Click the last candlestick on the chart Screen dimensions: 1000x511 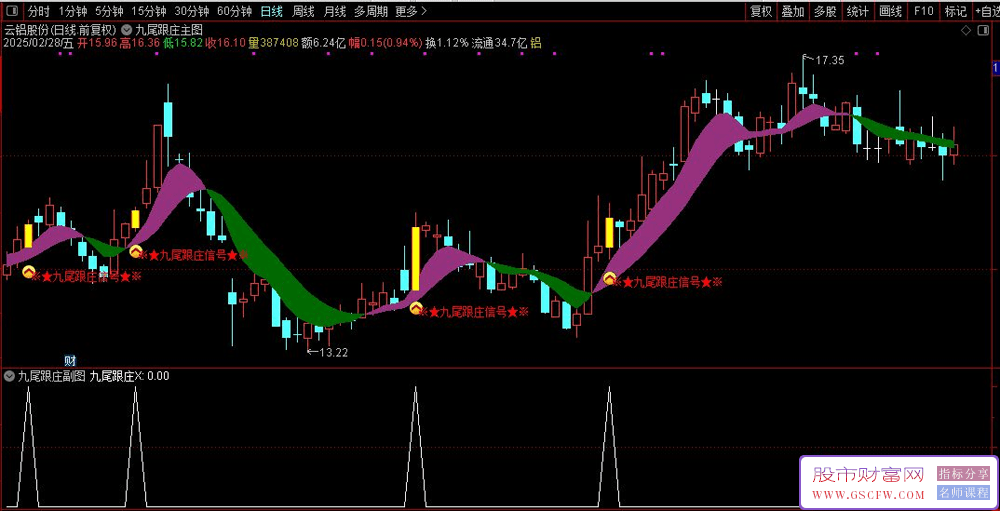[954, 147]
